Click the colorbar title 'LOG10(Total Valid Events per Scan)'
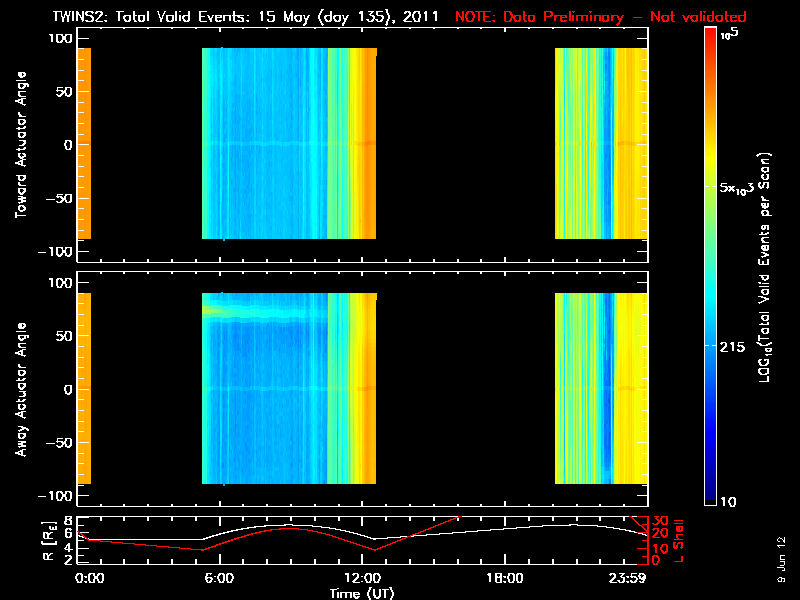Screen dimensions: 800x600 pos(764,267)
